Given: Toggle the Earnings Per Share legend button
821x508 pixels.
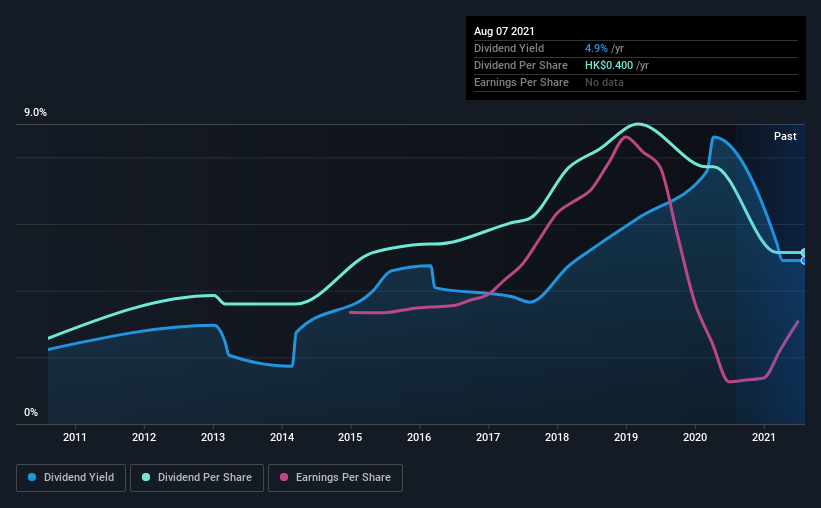Looking at the screenshot, I should [335, 478].
